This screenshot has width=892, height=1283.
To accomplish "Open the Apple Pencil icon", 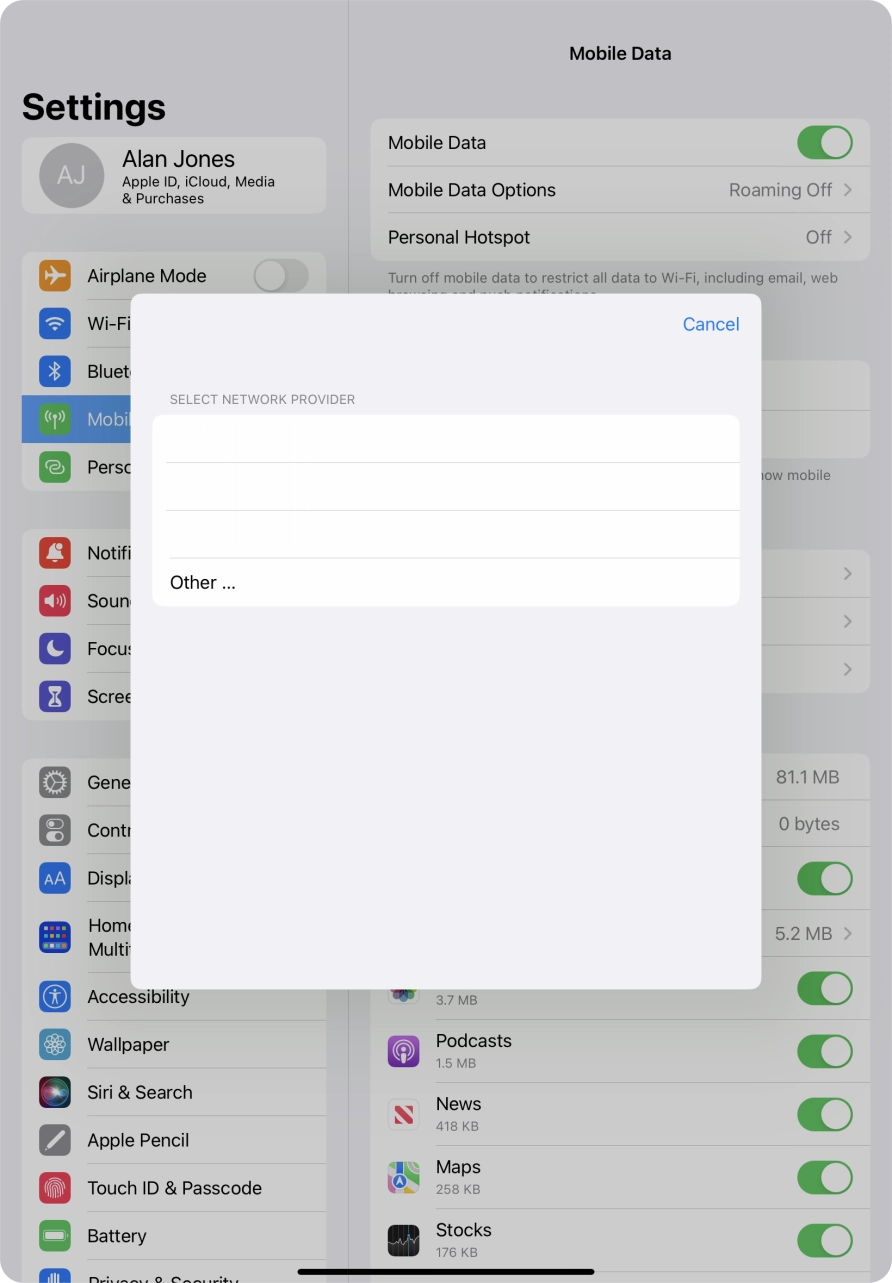I will [x=55, y=1140].
